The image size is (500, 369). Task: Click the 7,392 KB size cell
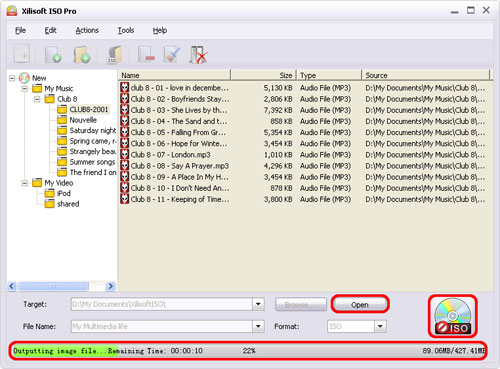click(278, 110)
